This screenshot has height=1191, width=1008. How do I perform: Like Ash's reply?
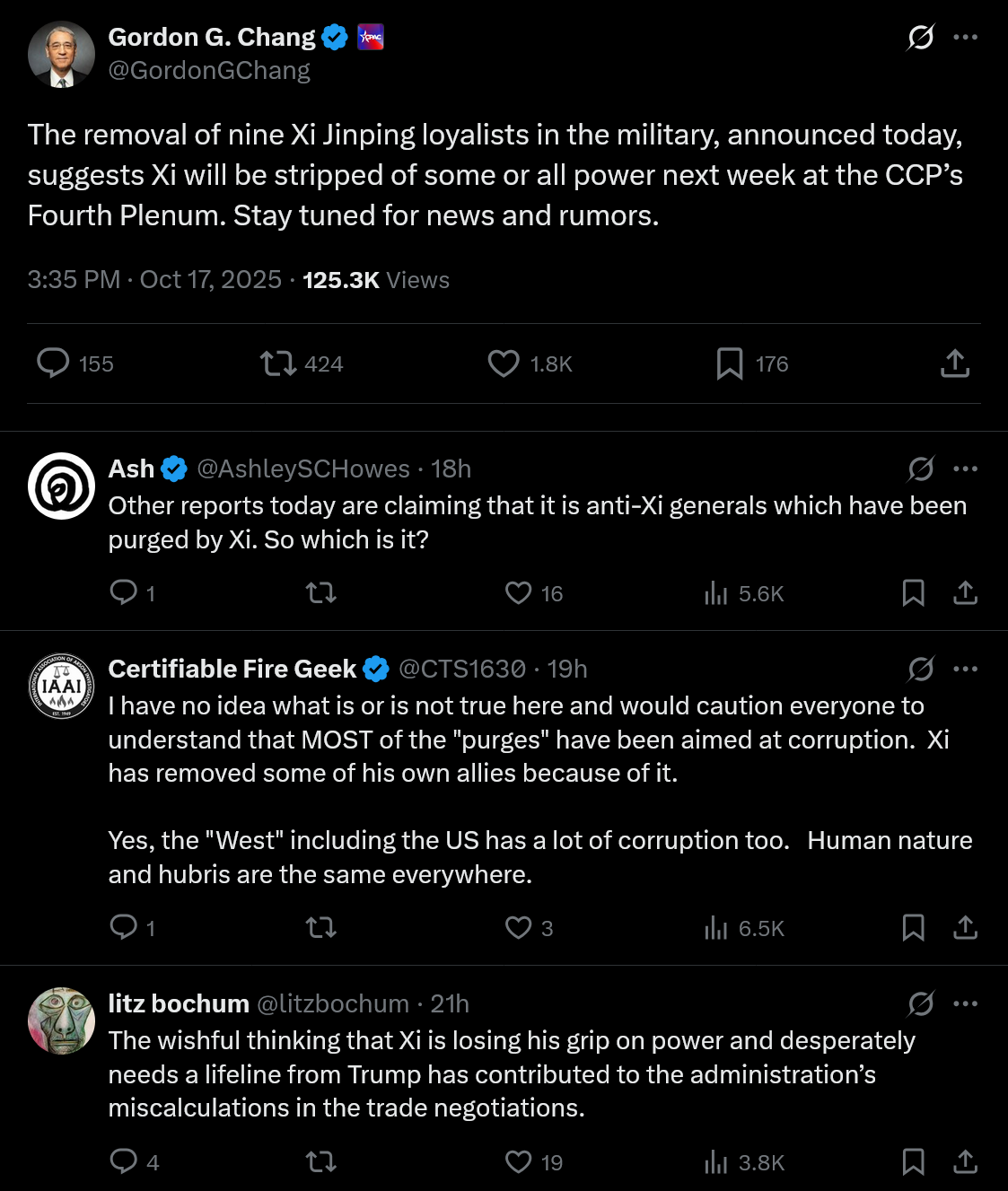coord(519,593)
